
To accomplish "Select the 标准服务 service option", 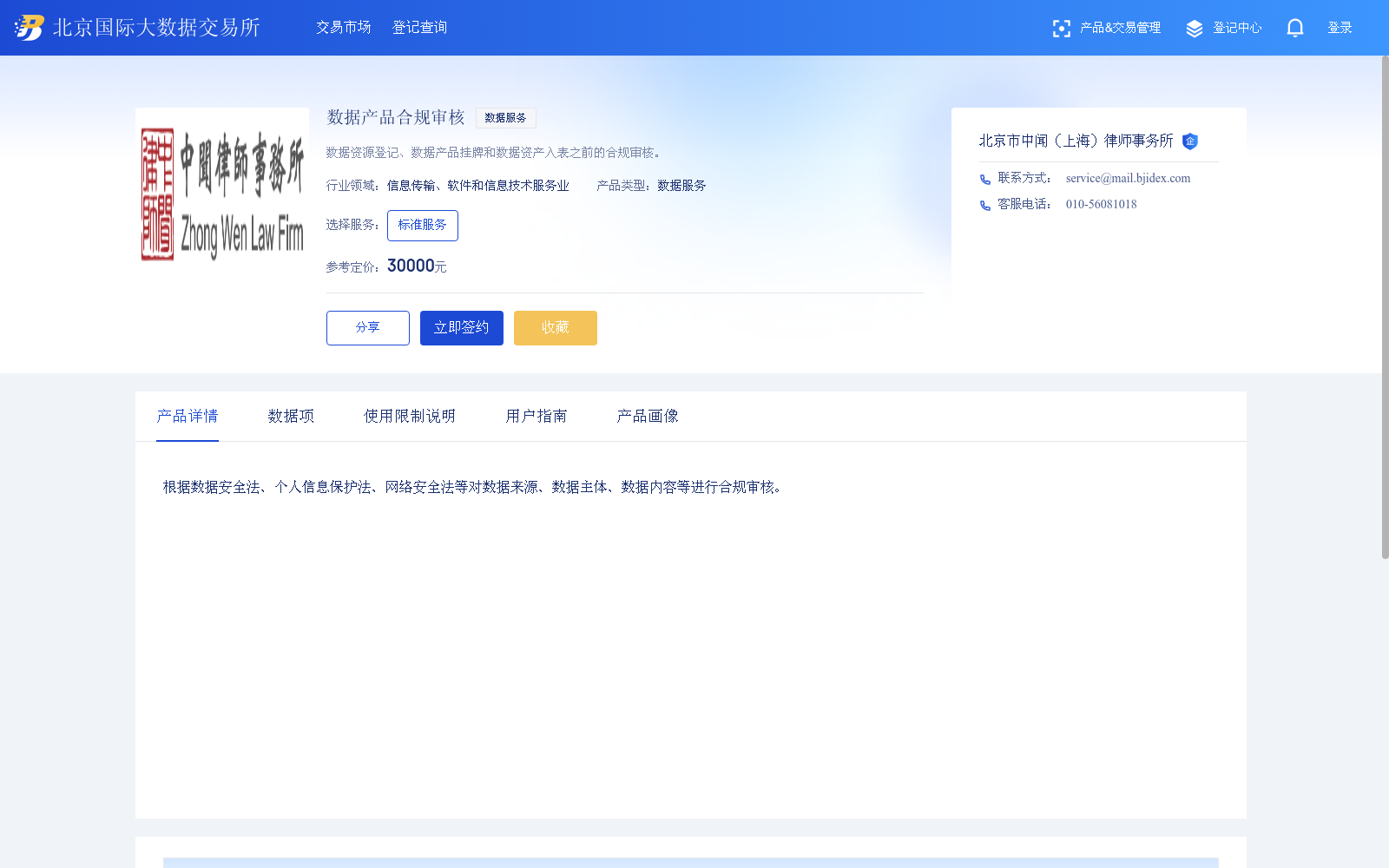I will [423, 226].
